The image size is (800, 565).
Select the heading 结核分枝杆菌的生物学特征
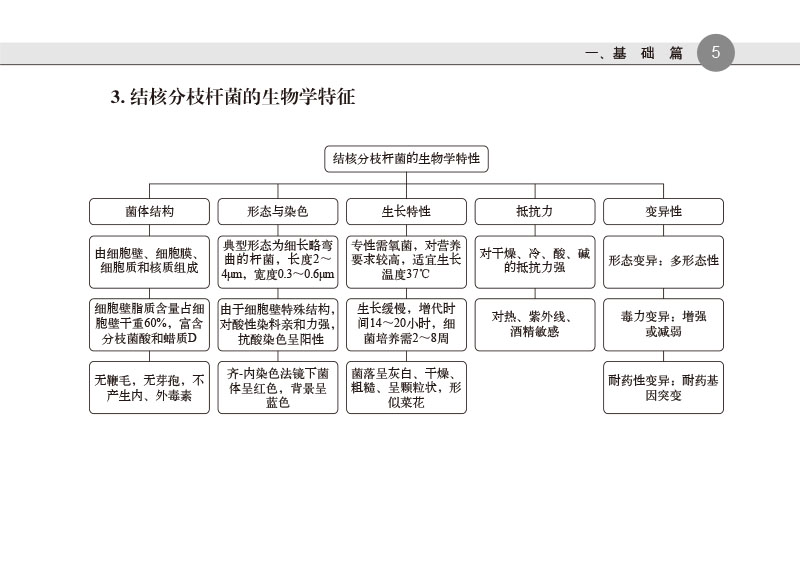tap(233, 97)
